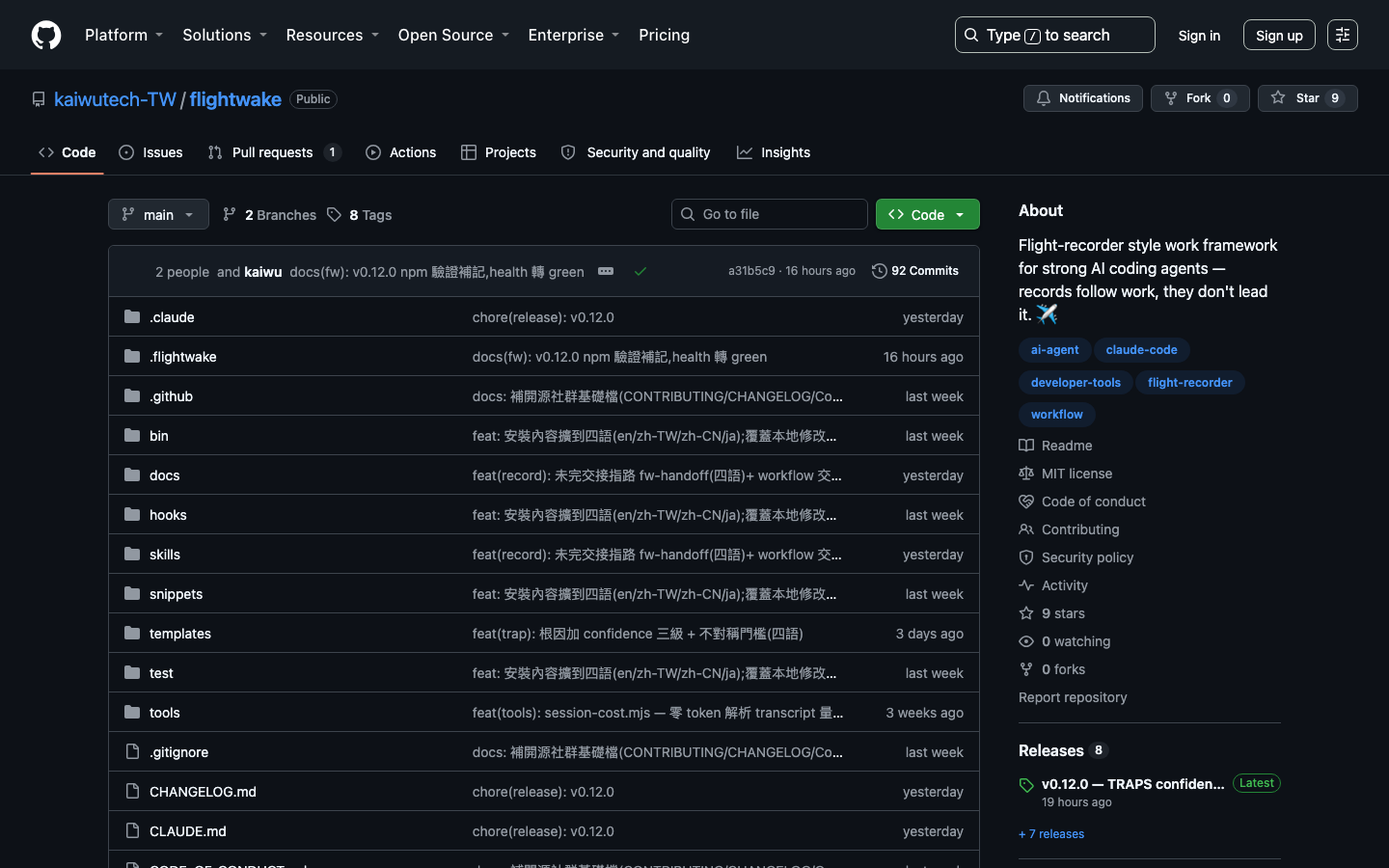The image size is (1389, 868).
Task: Select the claude-code topic tag
Action: [x=1141, y=350]
